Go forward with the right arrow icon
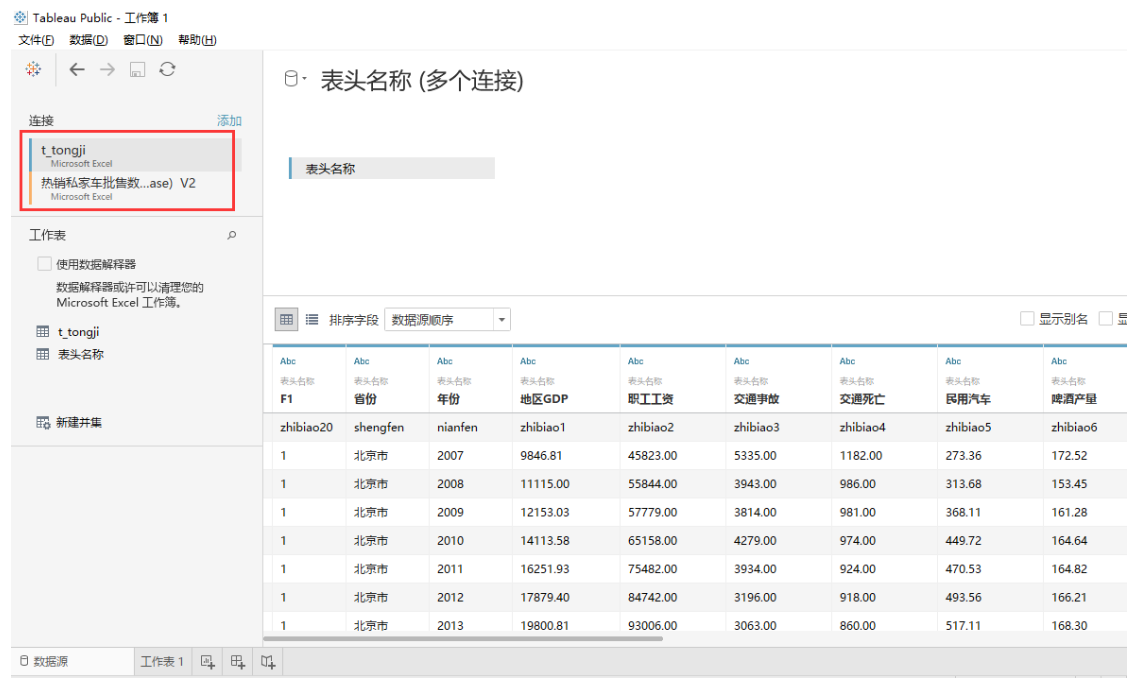Image resolution: width=1135 pixels, height=682 pixels. [107, 70]
